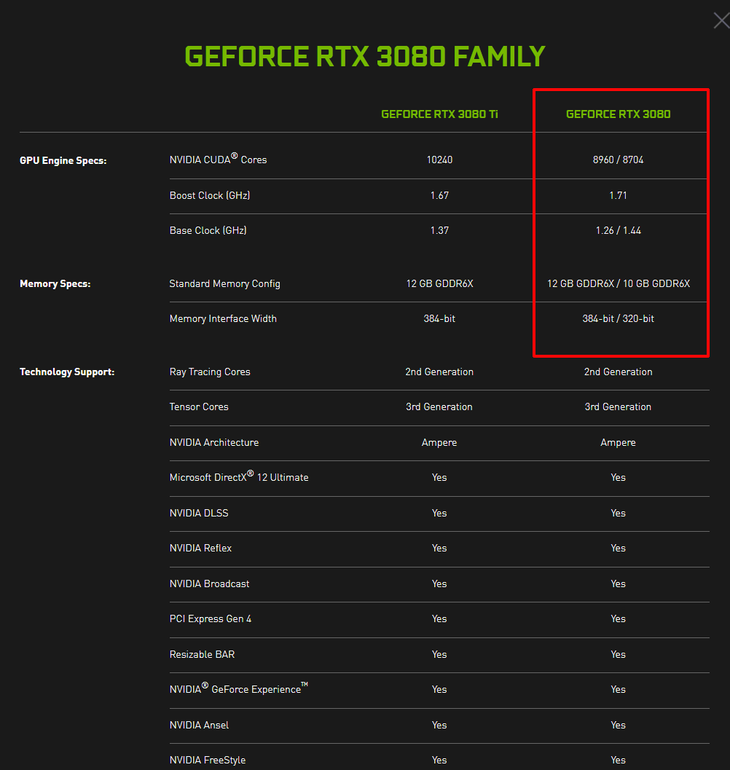This screenshot has height=770, width=730.
Task: Click the Technology Support section label
Action: [67, 372]
